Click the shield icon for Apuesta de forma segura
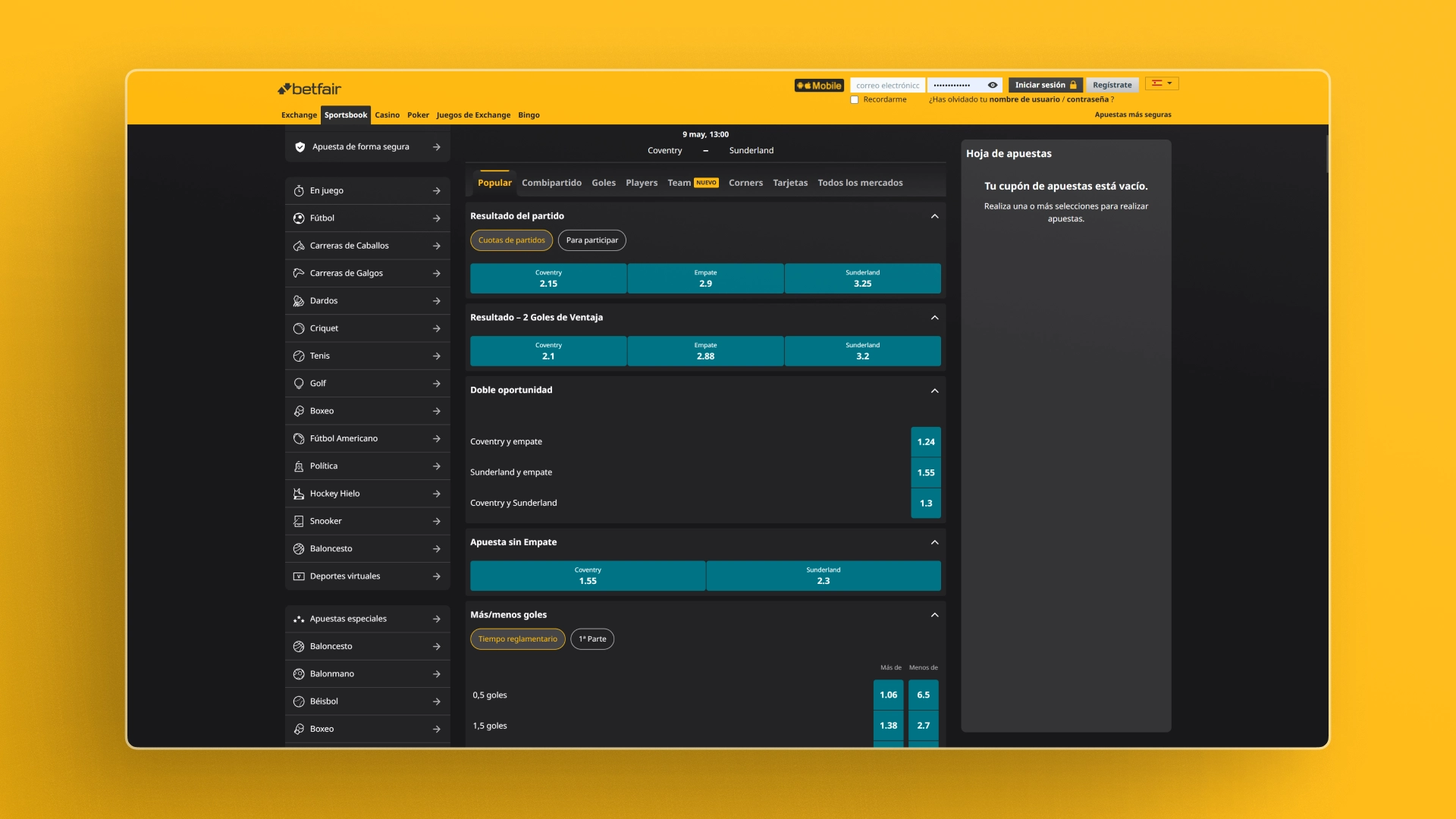The height and width of the screenshot is (819, 1456). click(300, 147)
